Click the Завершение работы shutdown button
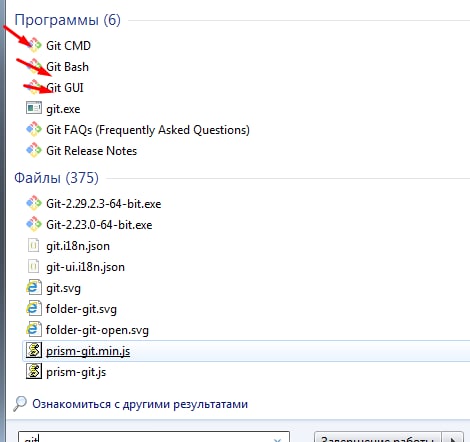 [x=378, y=437]
